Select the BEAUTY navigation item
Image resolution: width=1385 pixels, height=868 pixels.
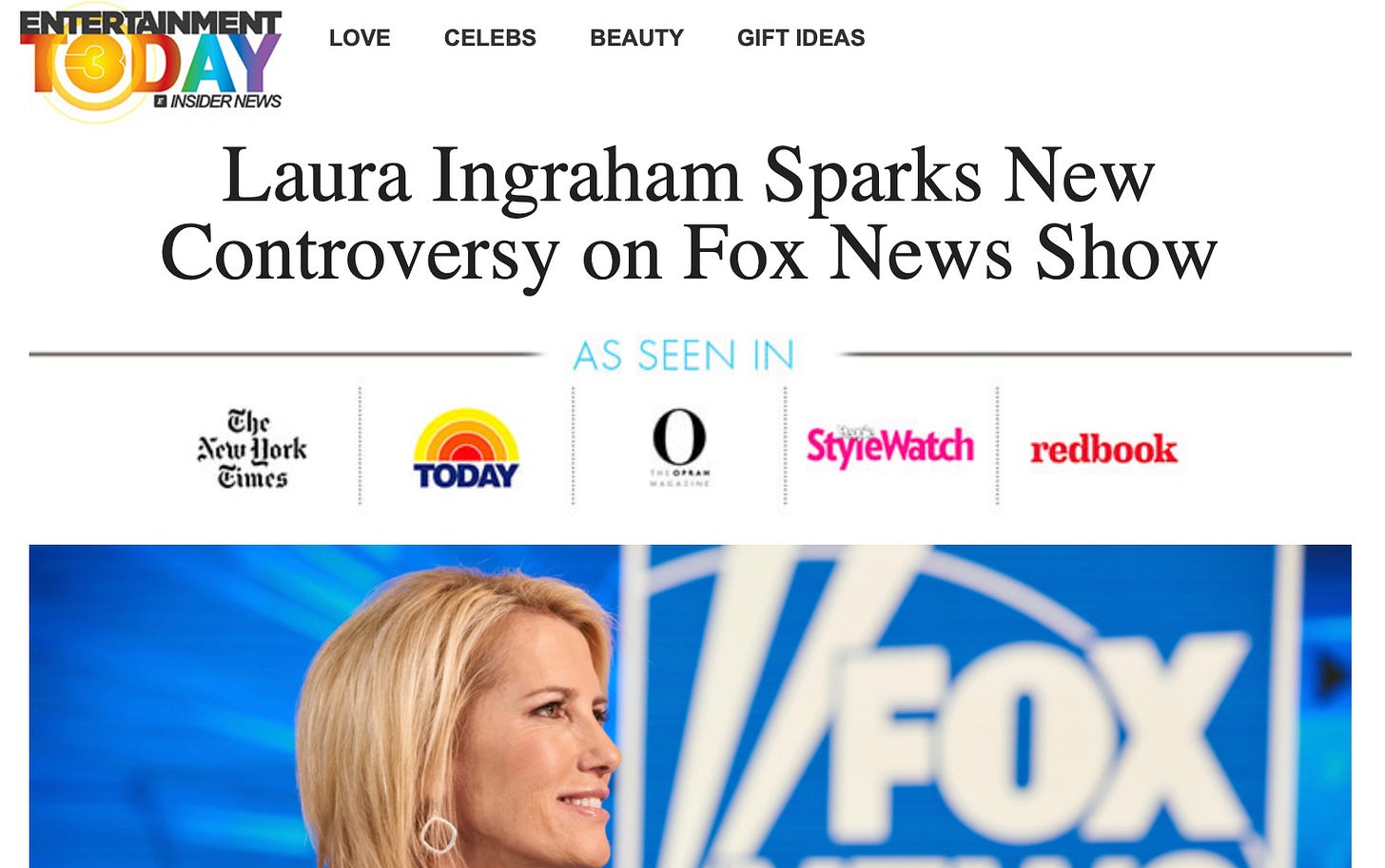point(636,38)
